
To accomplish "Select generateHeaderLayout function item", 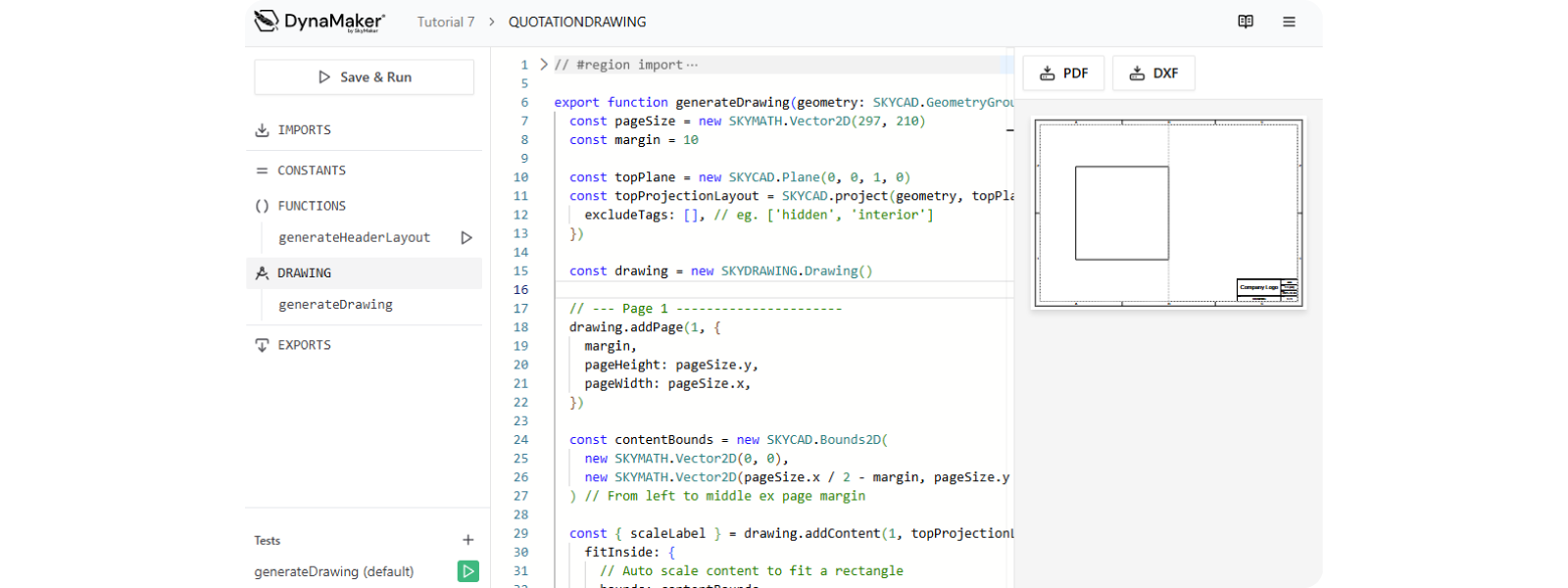I will pos(354,237).
